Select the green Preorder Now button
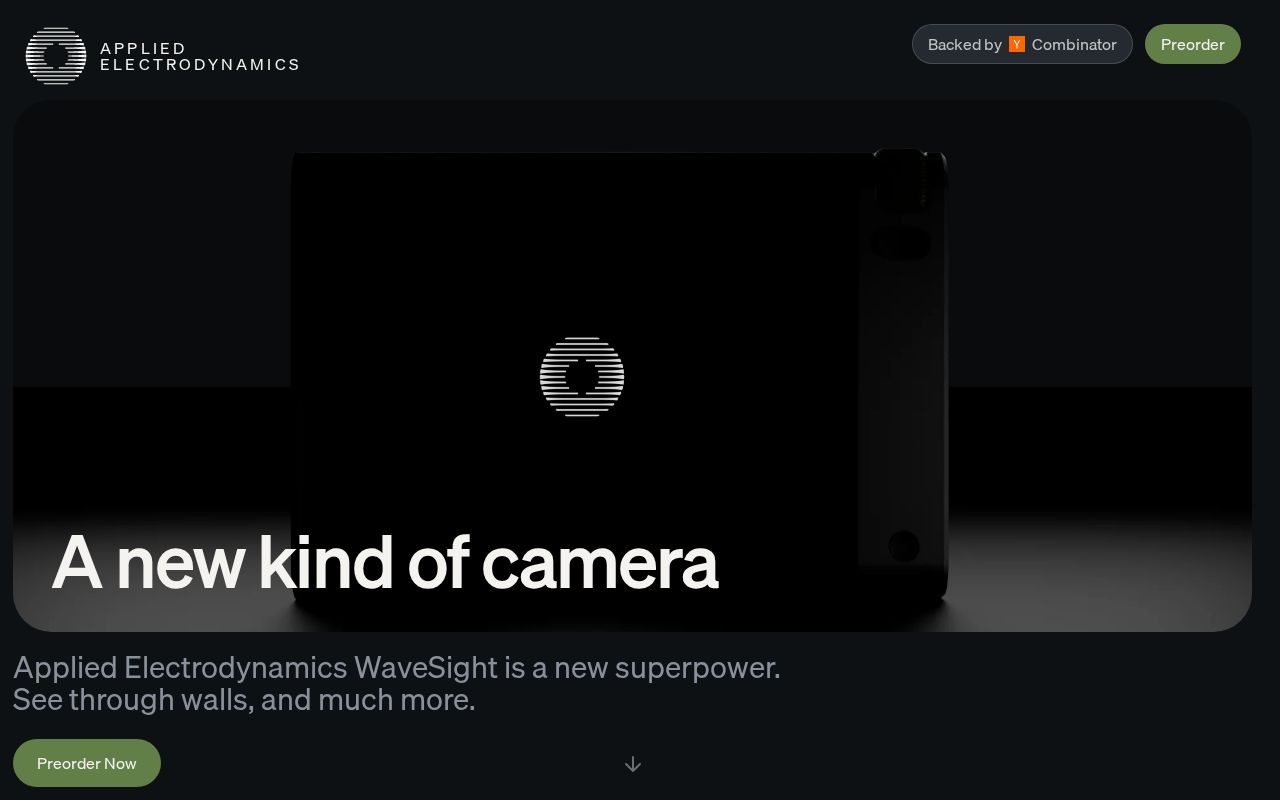 tap(87, 763)
